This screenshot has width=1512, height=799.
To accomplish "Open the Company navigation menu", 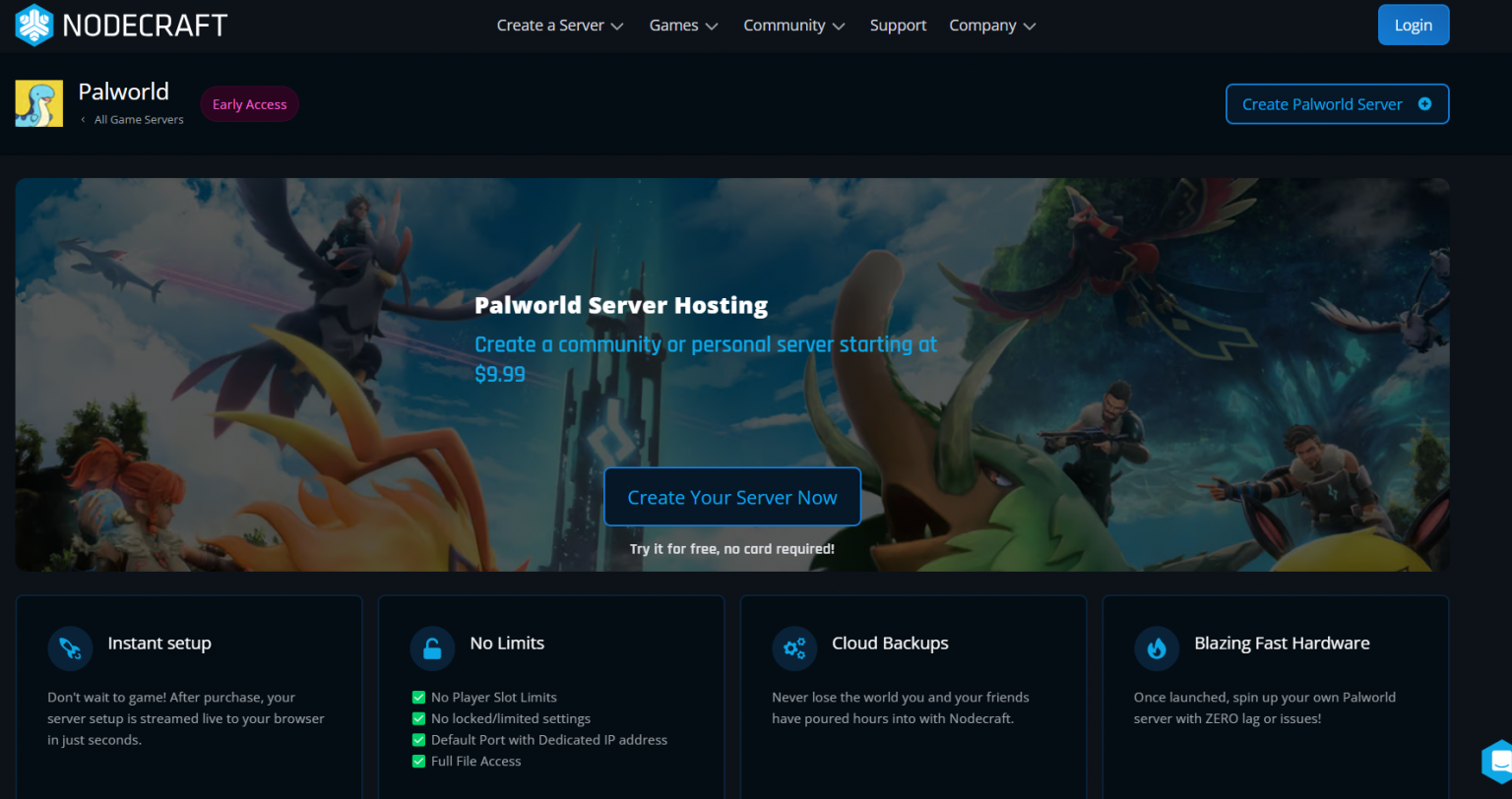I will click(991, 26).
